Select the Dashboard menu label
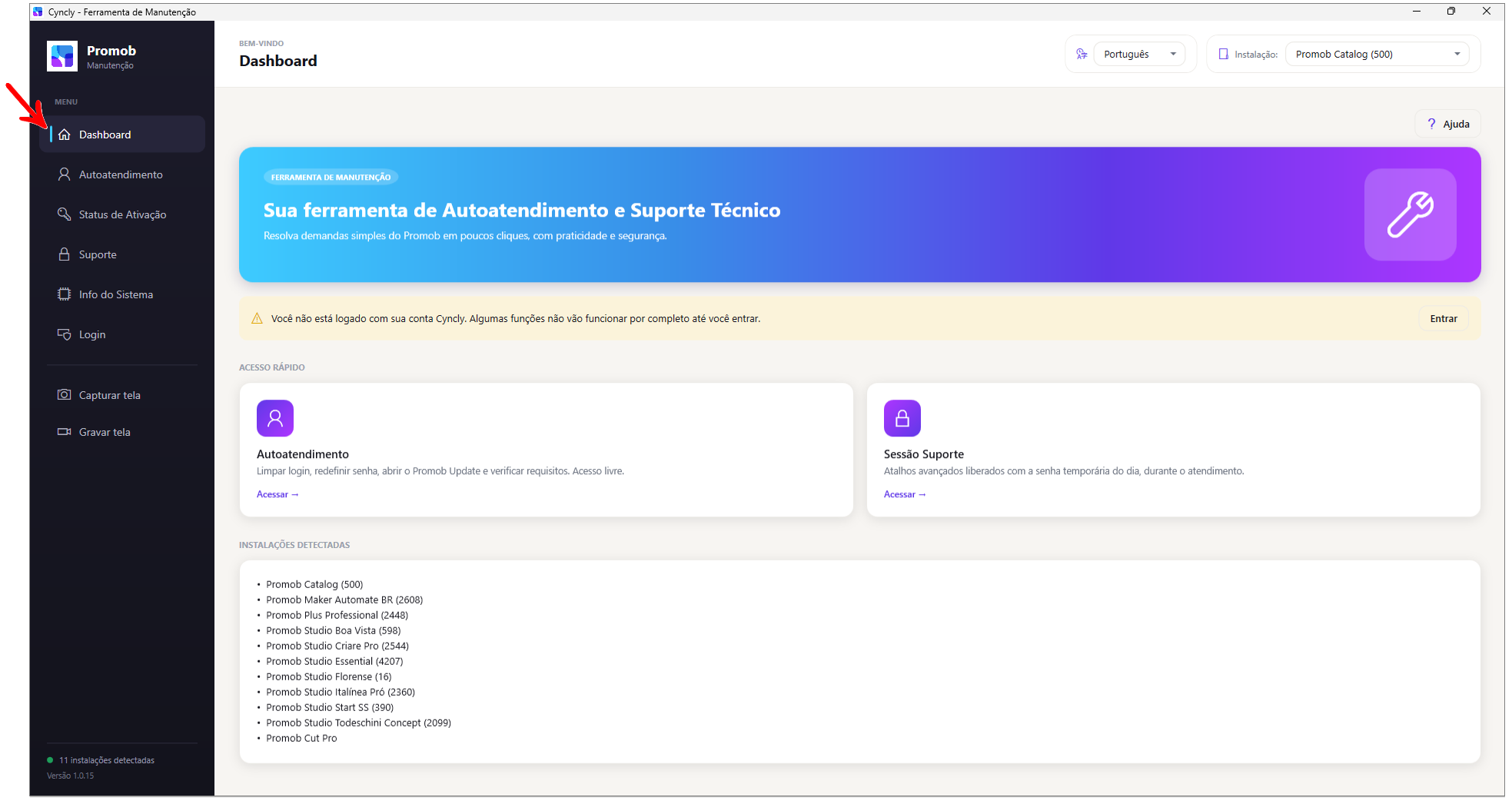This screenshot has height=804, width=1512. (105, 135)
